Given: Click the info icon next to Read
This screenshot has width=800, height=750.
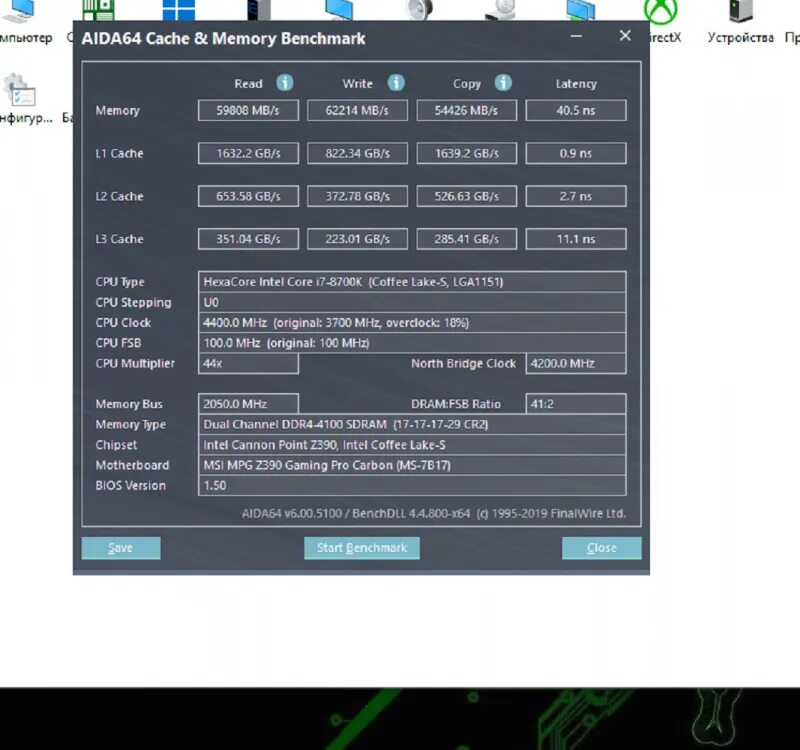Looking at the screenshot, I should click(285, 83).
